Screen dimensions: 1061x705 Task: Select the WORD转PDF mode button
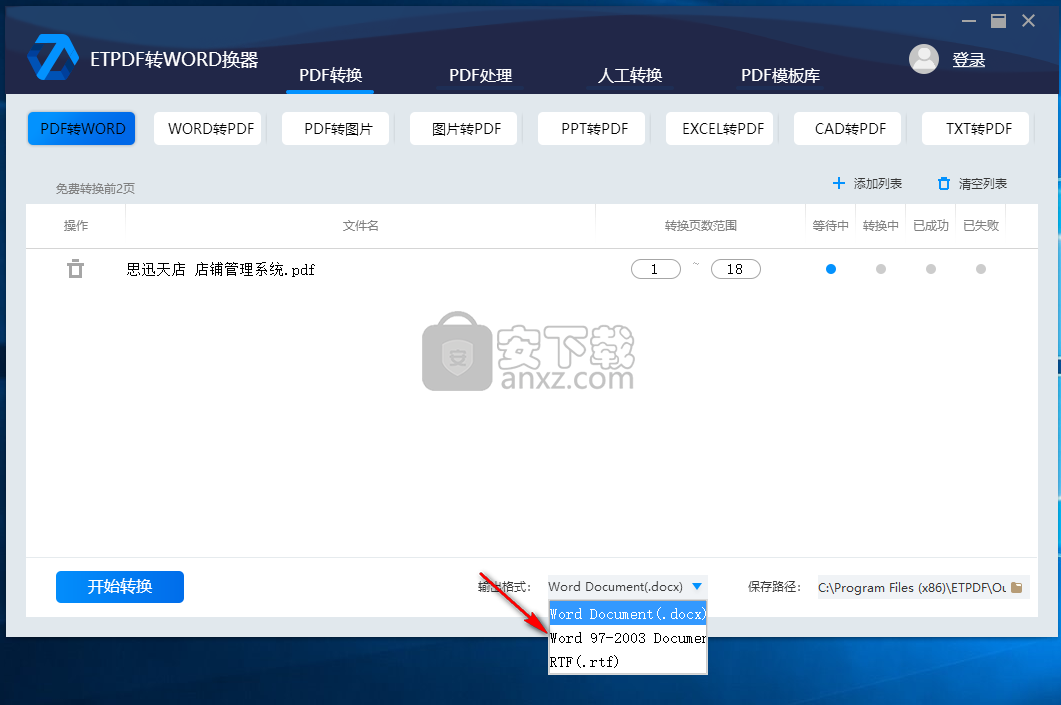tap(210, 129)
